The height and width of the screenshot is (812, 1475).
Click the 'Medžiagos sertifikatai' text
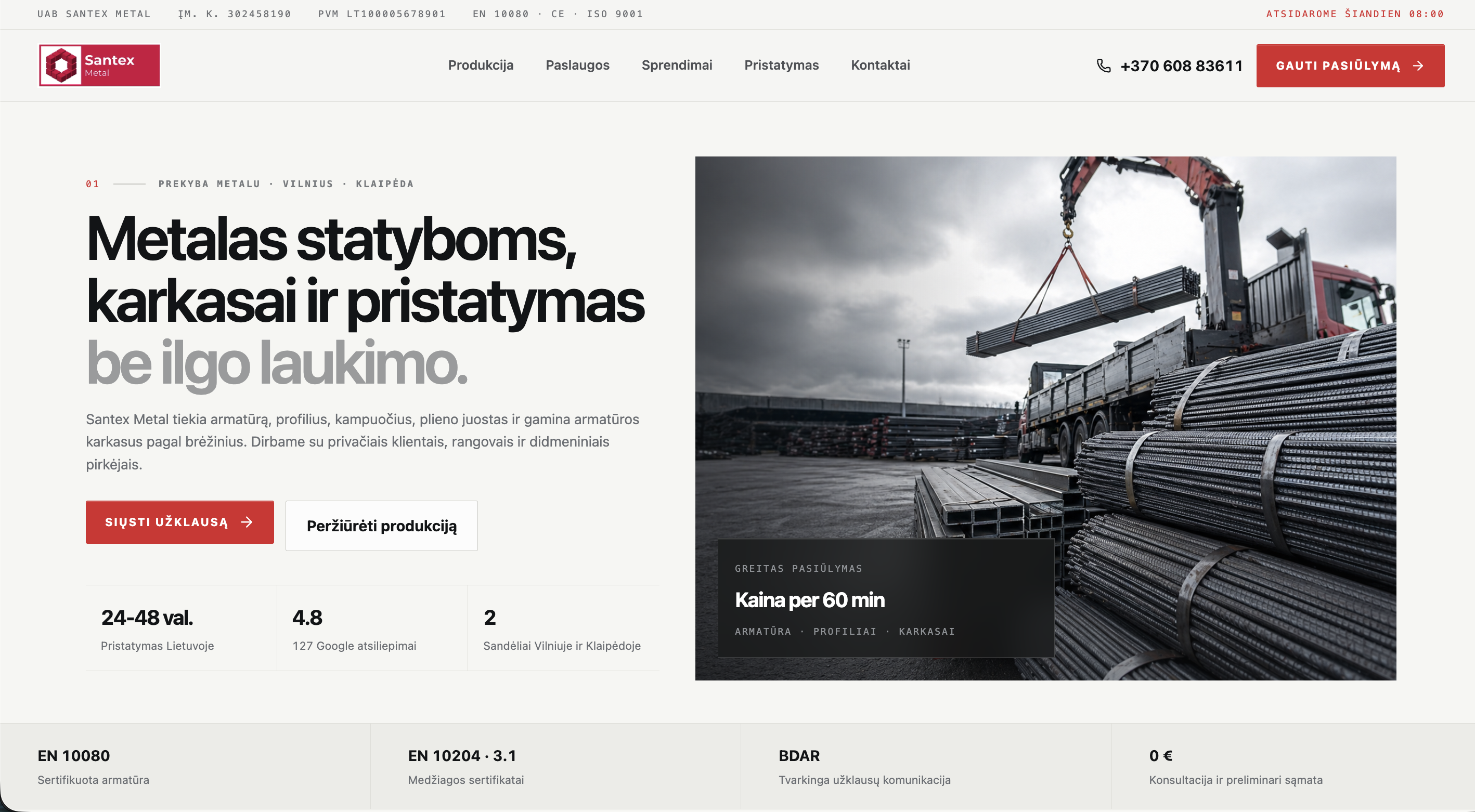coord(465,779)
